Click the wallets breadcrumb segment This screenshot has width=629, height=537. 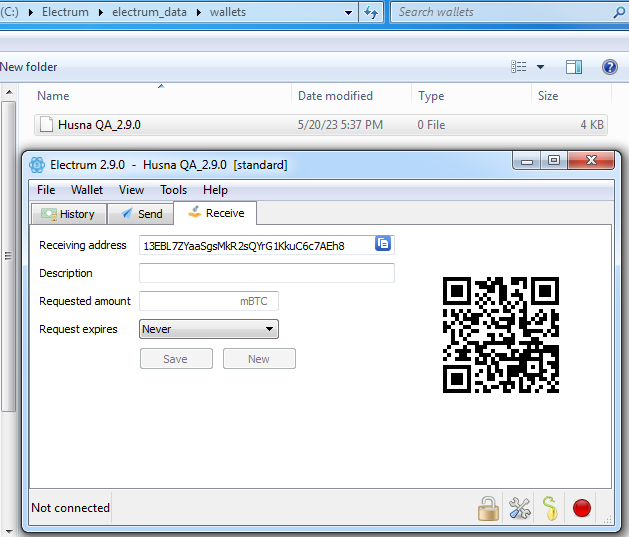(x=227, y=12)
